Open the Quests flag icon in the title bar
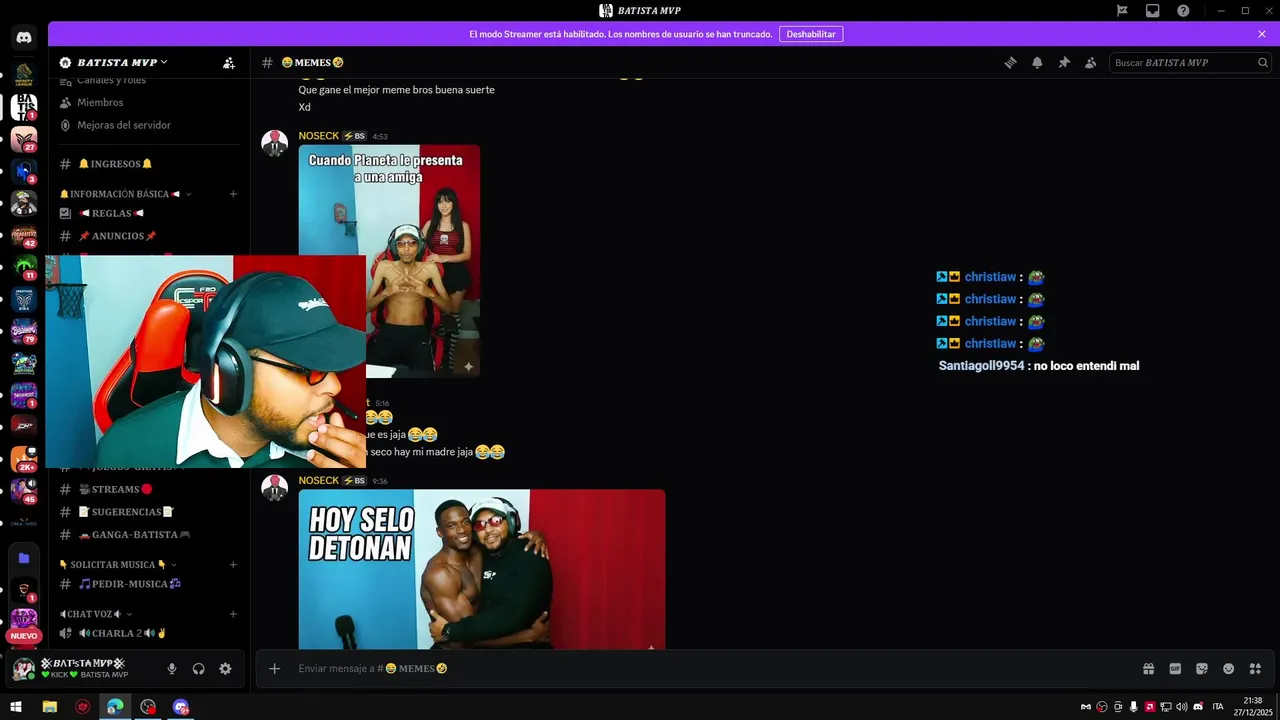Image resolution: width=1280 pixels, height=720 pixels. [x=1122, y=11]
